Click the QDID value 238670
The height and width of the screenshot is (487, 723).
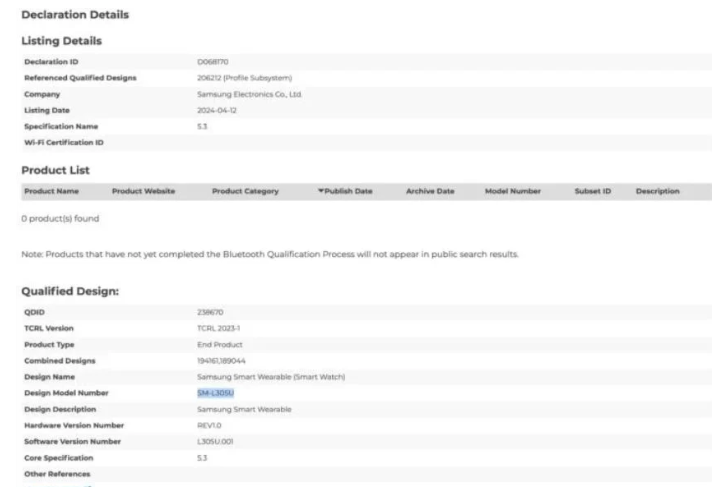(x=210, y=312)
